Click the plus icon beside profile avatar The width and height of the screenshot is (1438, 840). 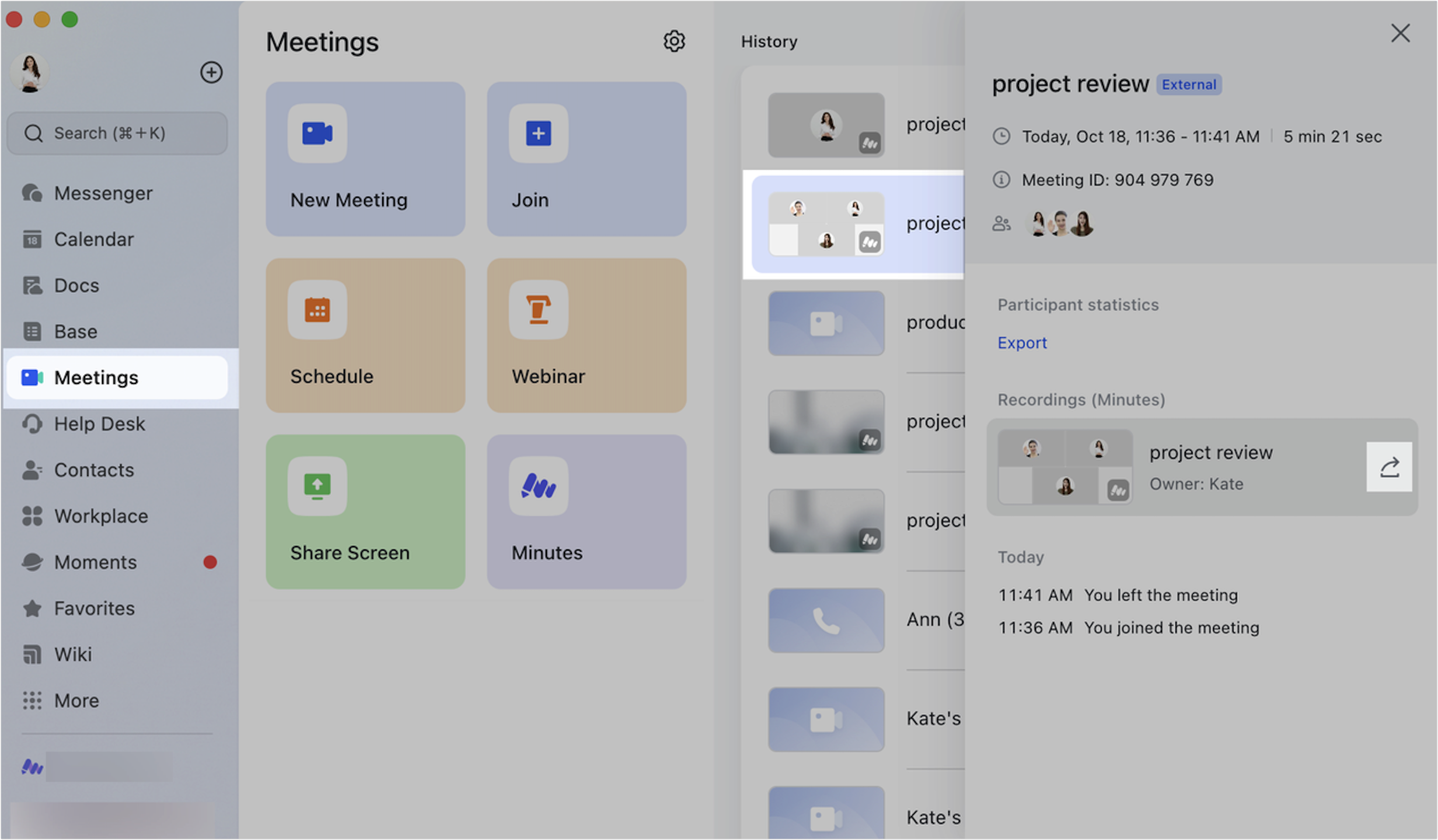click(x=211, y=72)
